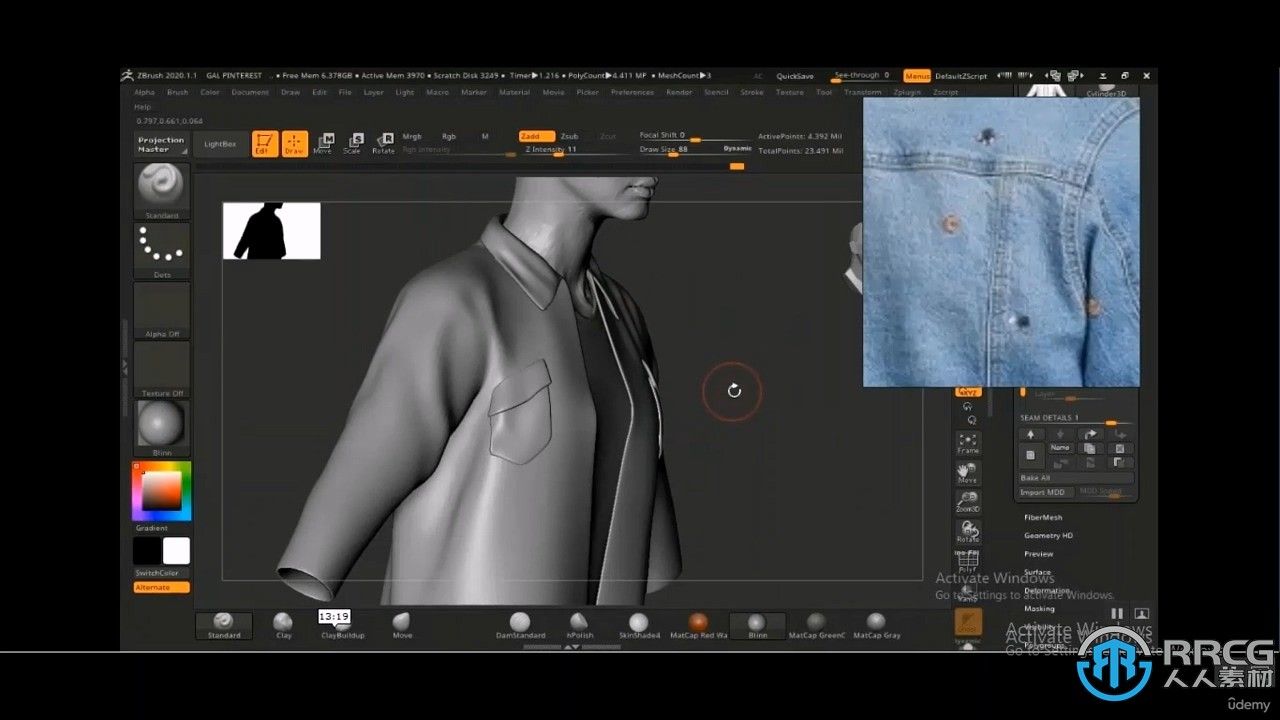Expand the Geometry HD subpalette

tap(1048, 536)
